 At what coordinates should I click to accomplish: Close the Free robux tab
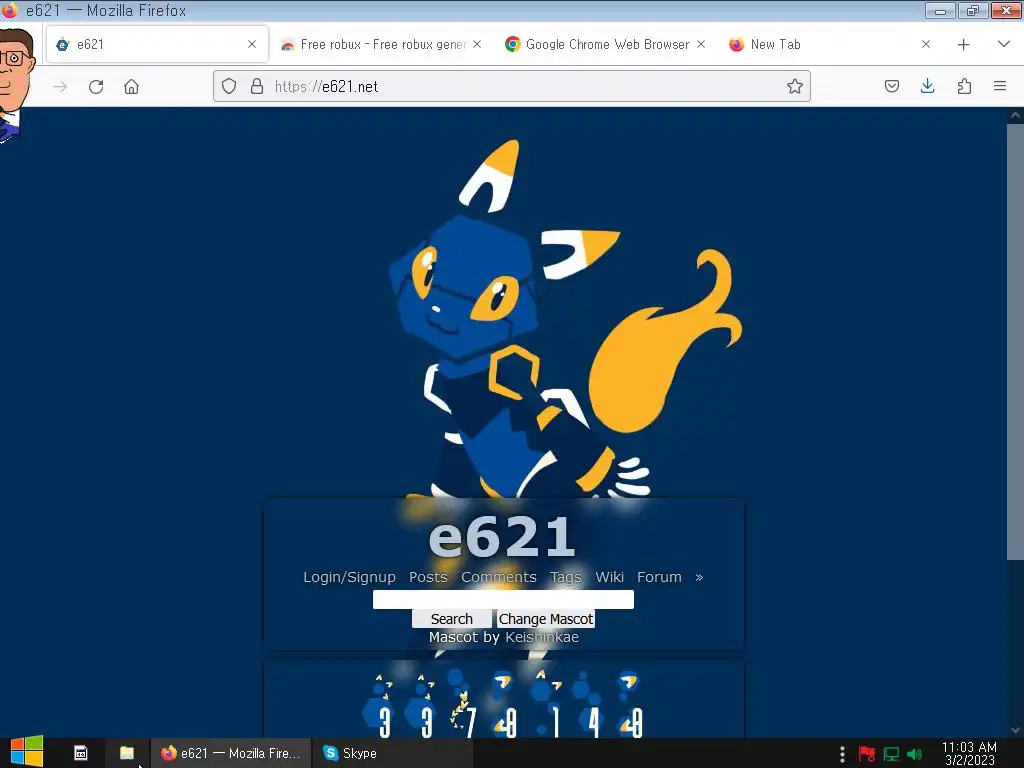click(477, 44)
